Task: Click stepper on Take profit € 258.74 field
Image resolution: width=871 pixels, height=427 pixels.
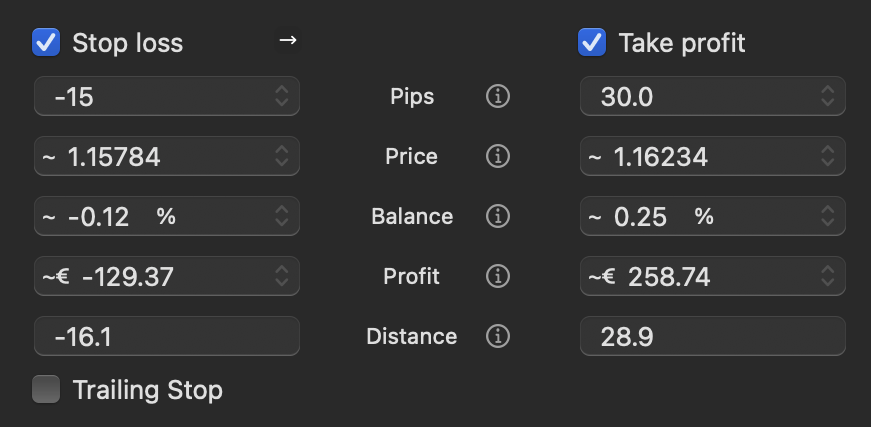Action: pos(828,276)
